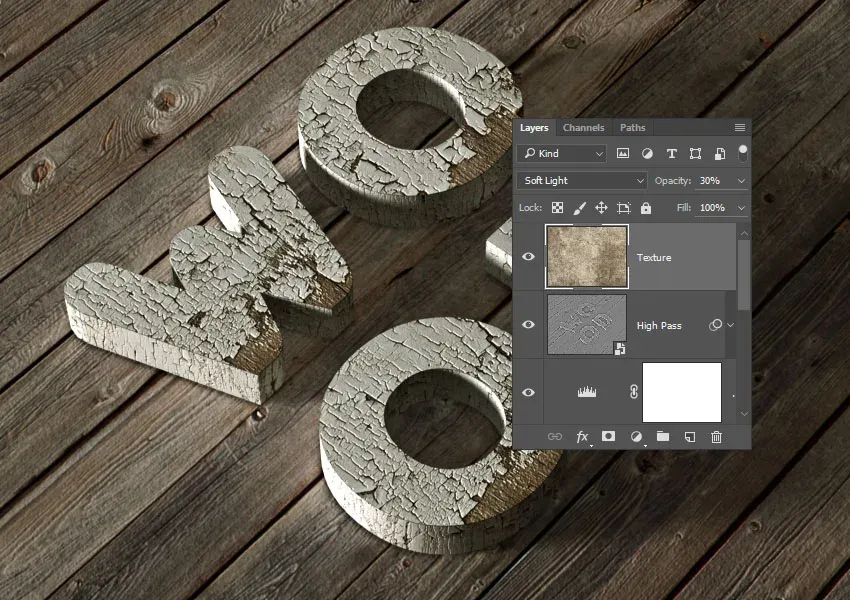Open the Fill slider dropdown arrow
Viewport: 850px width, 600px height.
742,208
